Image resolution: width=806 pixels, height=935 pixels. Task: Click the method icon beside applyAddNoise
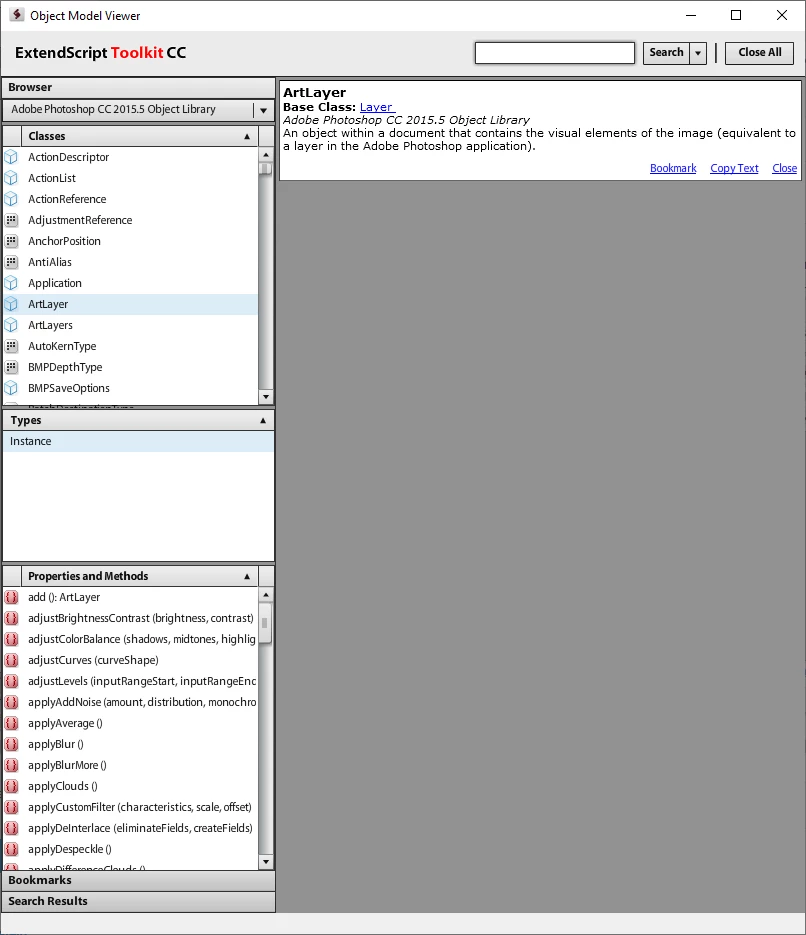click(11, 702)
